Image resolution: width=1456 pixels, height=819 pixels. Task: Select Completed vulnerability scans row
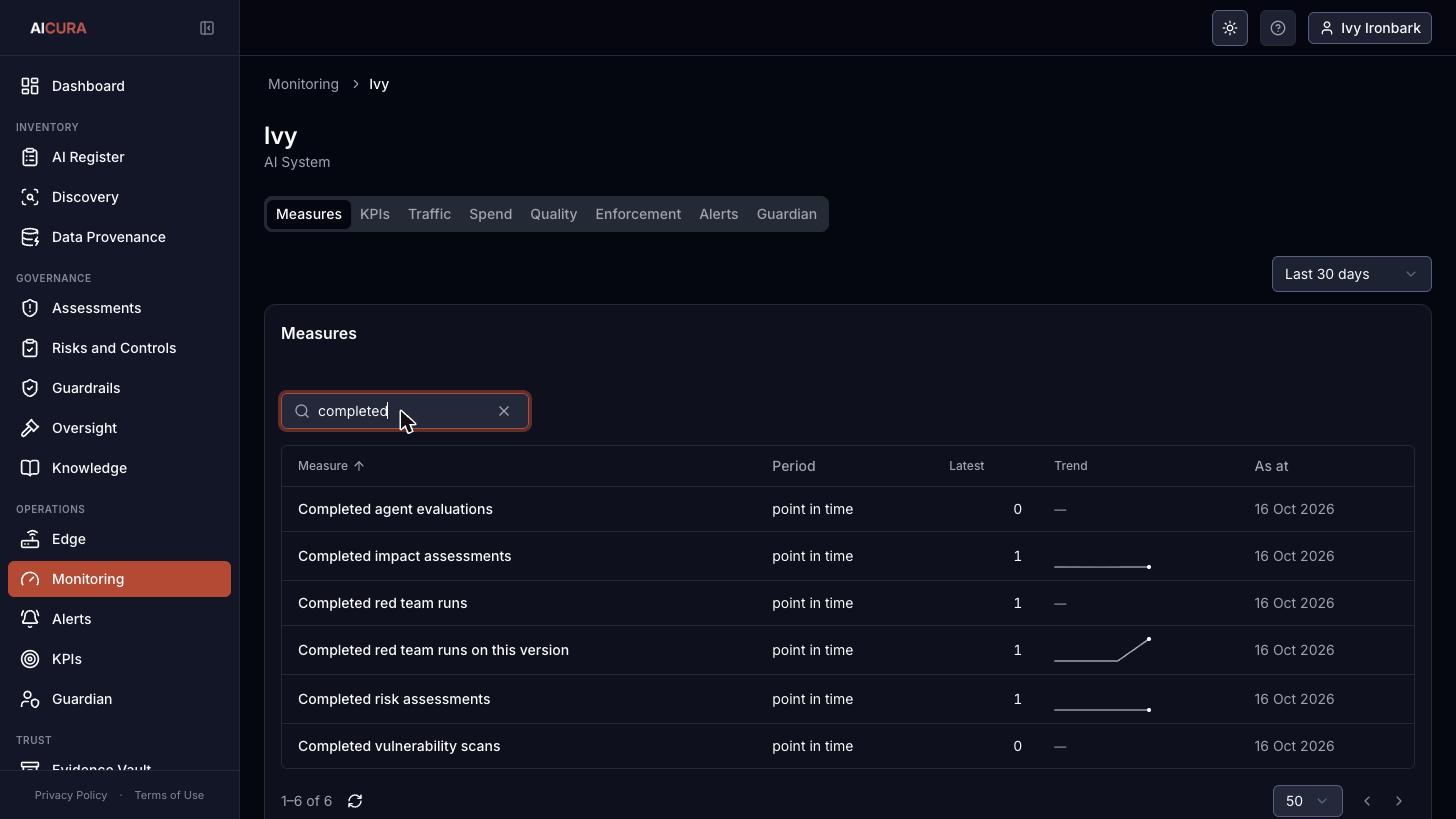pyautogui.click(x=848, y=746)
